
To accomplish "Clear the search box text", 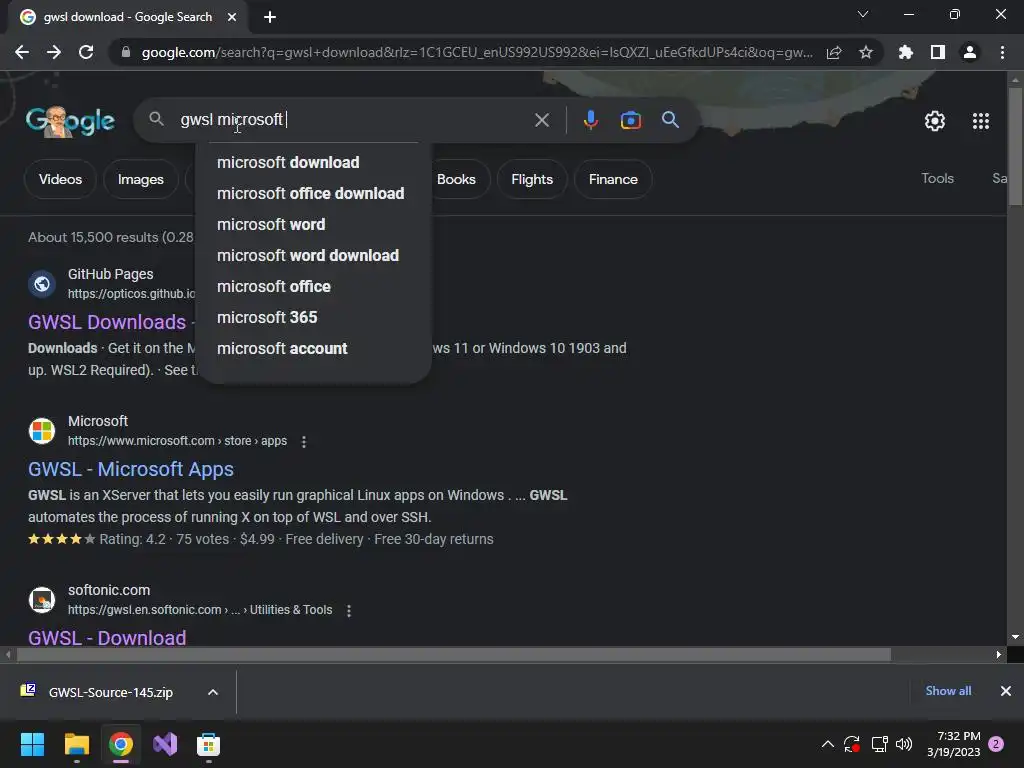I will point(541,120).
